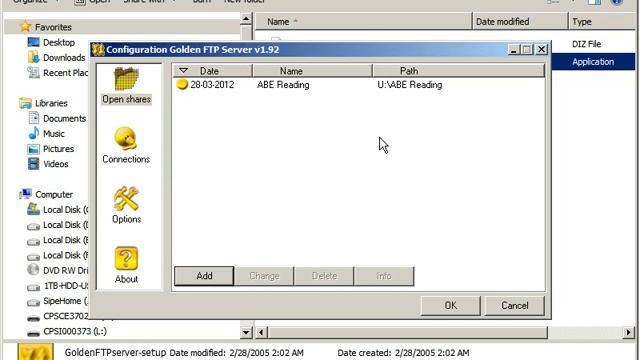Click the DVD RW Drive disc icon
The image size is (640, 360).
point(33,270)
